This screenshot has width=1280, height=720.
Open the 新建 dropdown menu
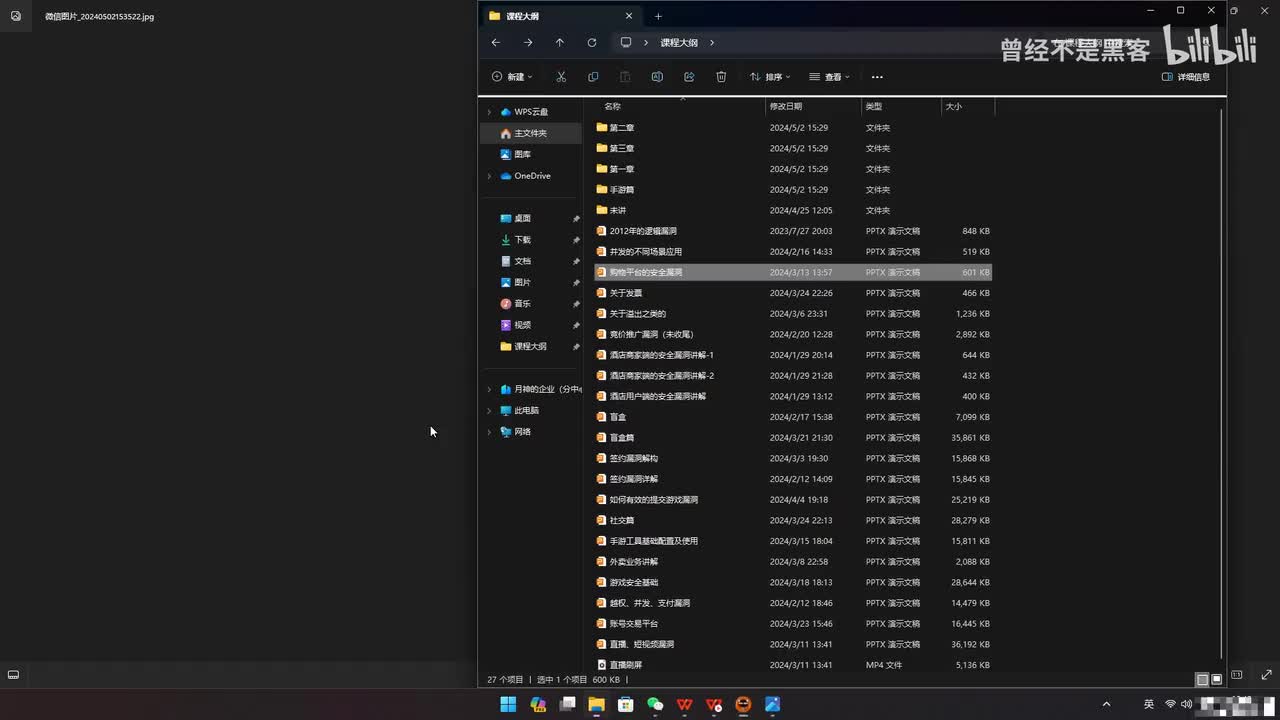(512, 77)
